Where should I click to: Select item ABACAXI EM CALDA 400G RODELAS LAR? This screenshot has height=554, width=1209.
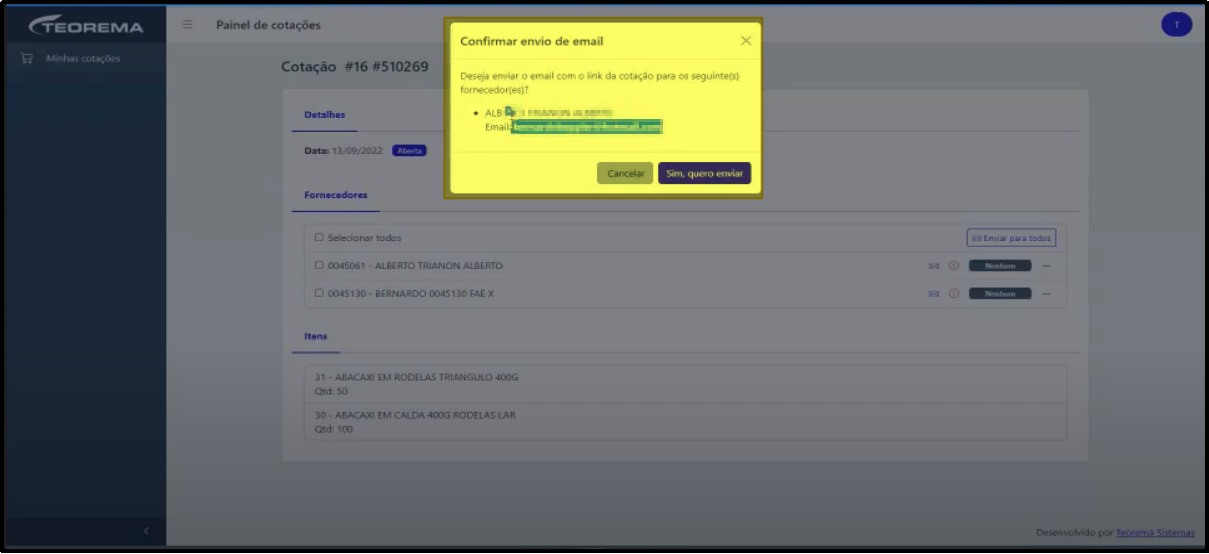coord(685,421)
